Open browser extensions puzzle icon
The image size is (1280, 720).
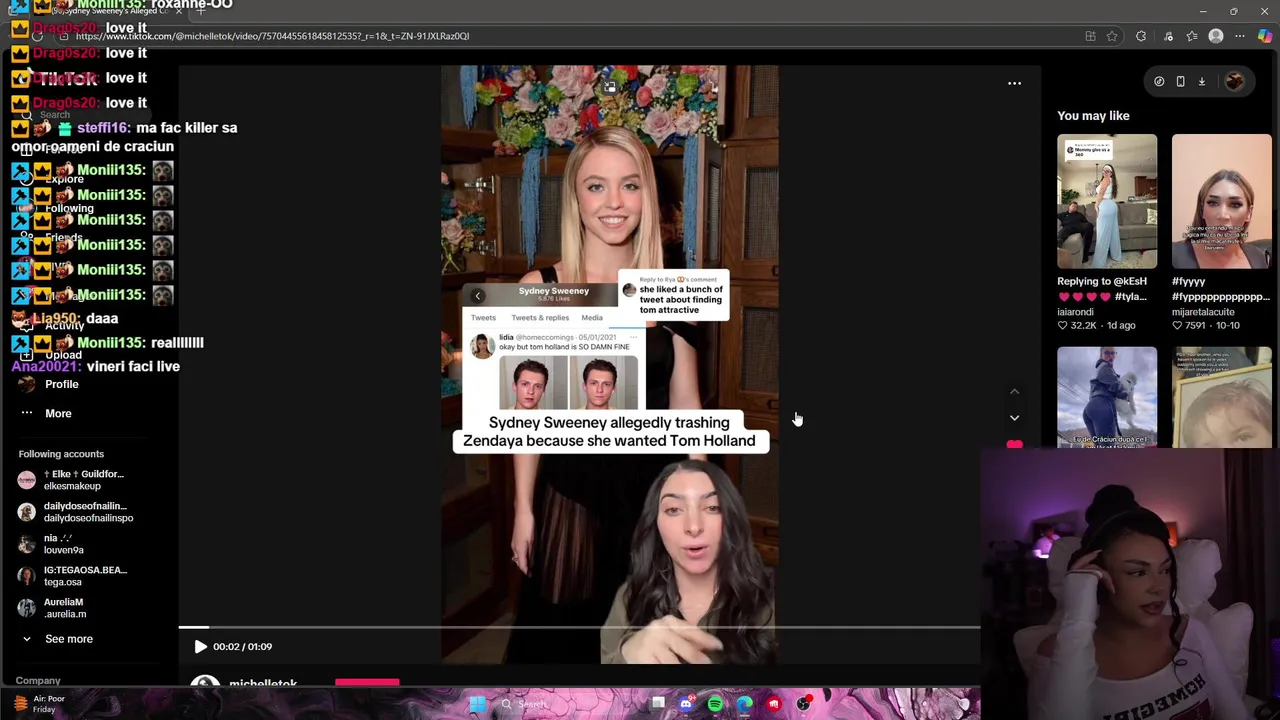1141,36
